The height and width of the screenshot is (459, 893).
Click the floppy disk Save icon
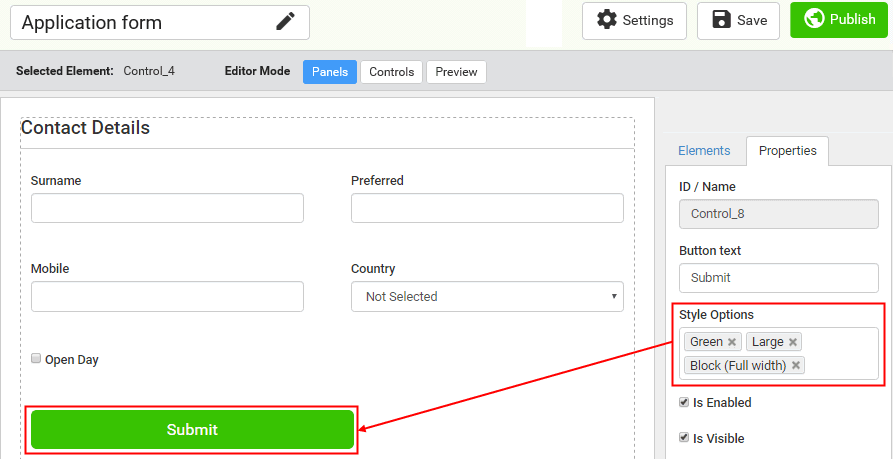pos(722,20)
